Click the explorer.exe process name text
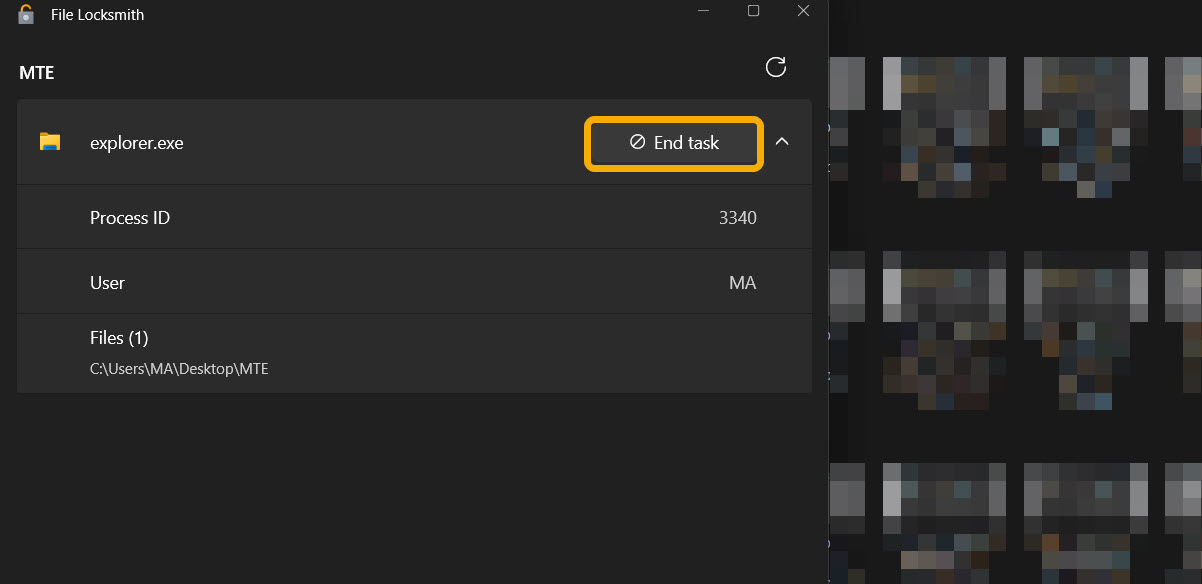 (137, 142)
